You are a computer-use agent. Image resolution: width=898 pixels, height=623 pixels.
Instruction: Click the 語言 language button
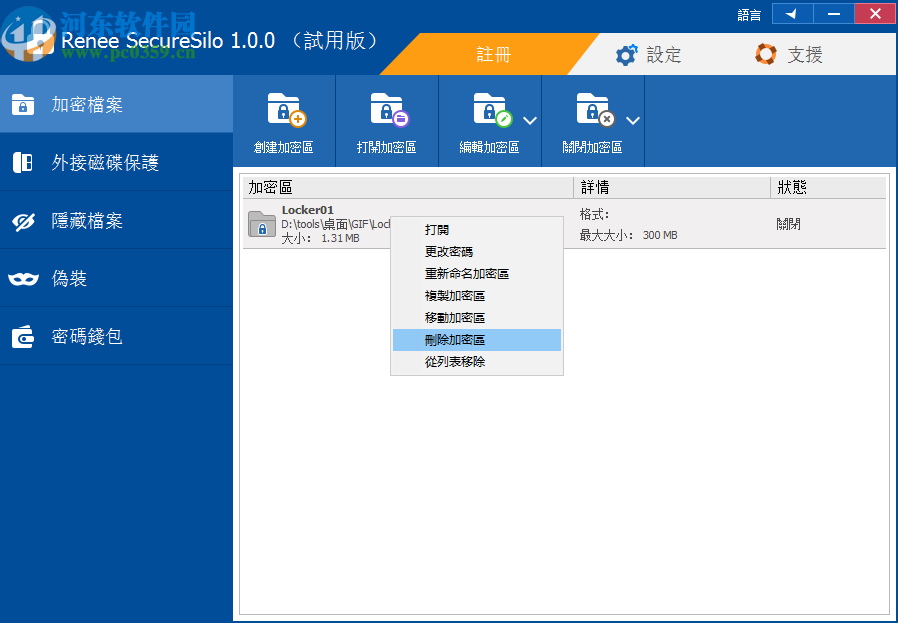pos(749,14)
